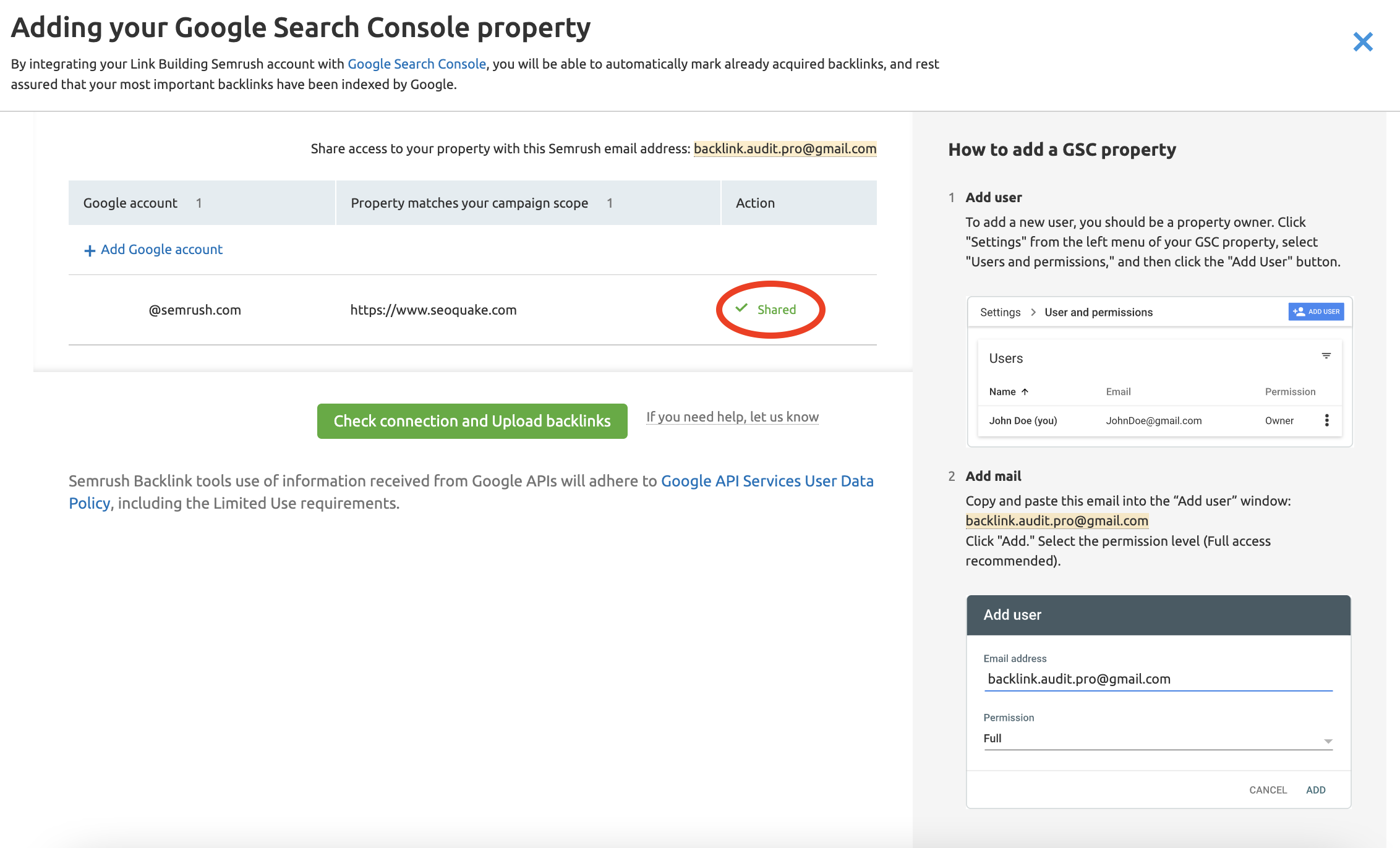Image resolution: width=1400 pixels, height=848 pixels.
Task: Click CANCEL in the Add user dialog
Action: pyautogui.click(x=1268, y=789)
